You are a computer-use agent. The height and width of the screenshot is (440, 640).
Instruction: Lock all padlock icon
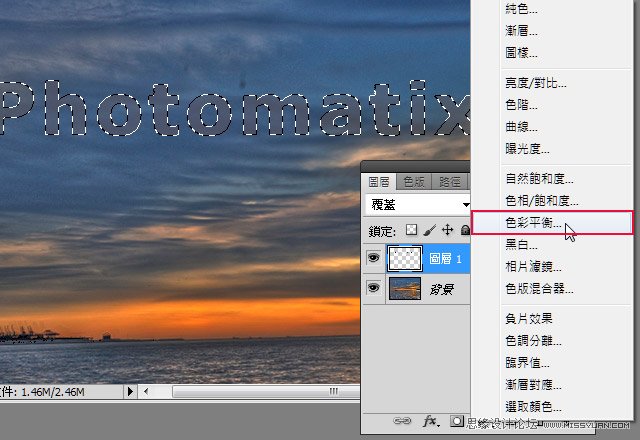coord(465,230)
